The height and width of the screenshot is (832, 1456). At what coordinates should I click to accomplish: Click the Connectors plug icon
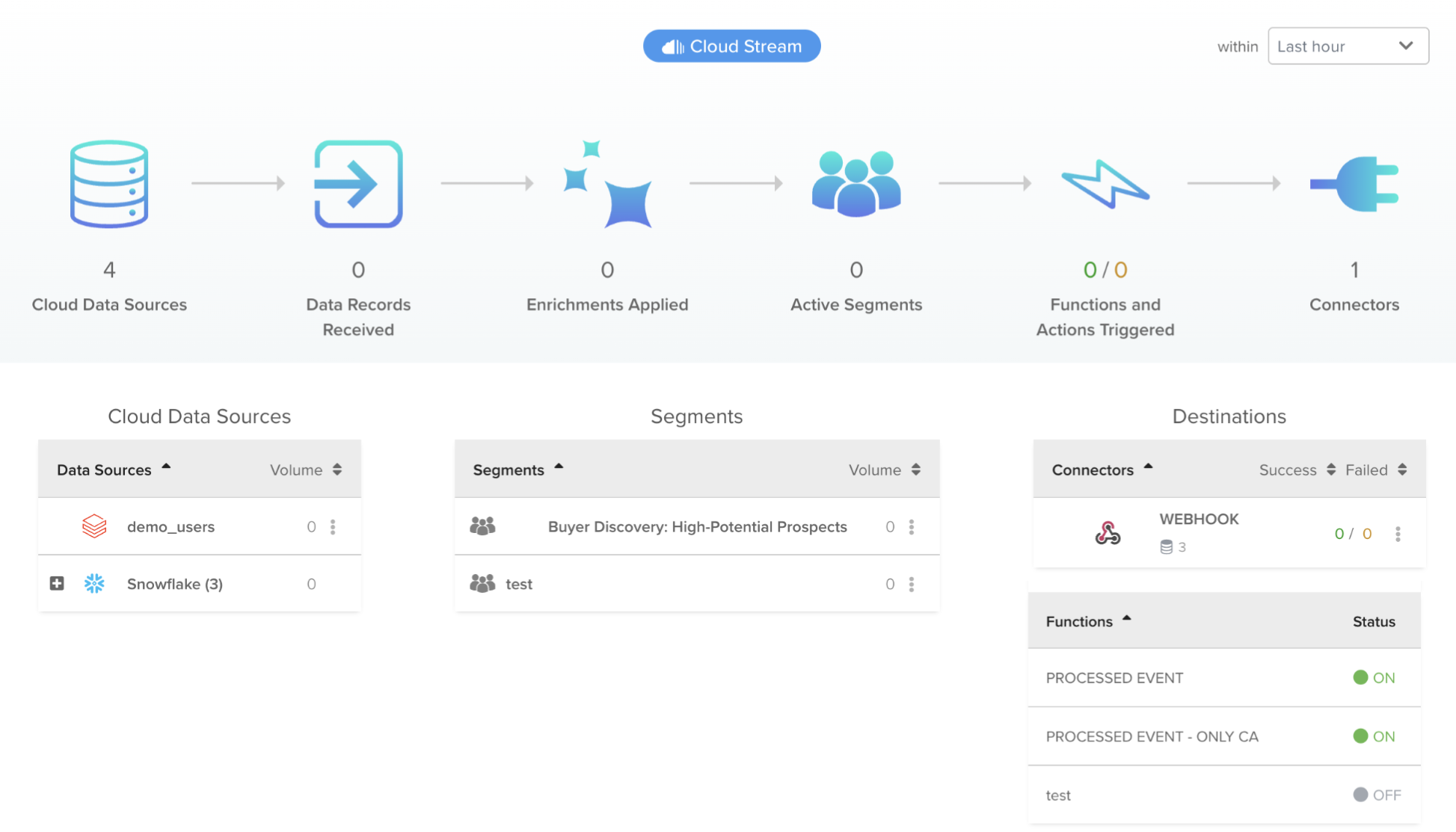coord(1354,184)
